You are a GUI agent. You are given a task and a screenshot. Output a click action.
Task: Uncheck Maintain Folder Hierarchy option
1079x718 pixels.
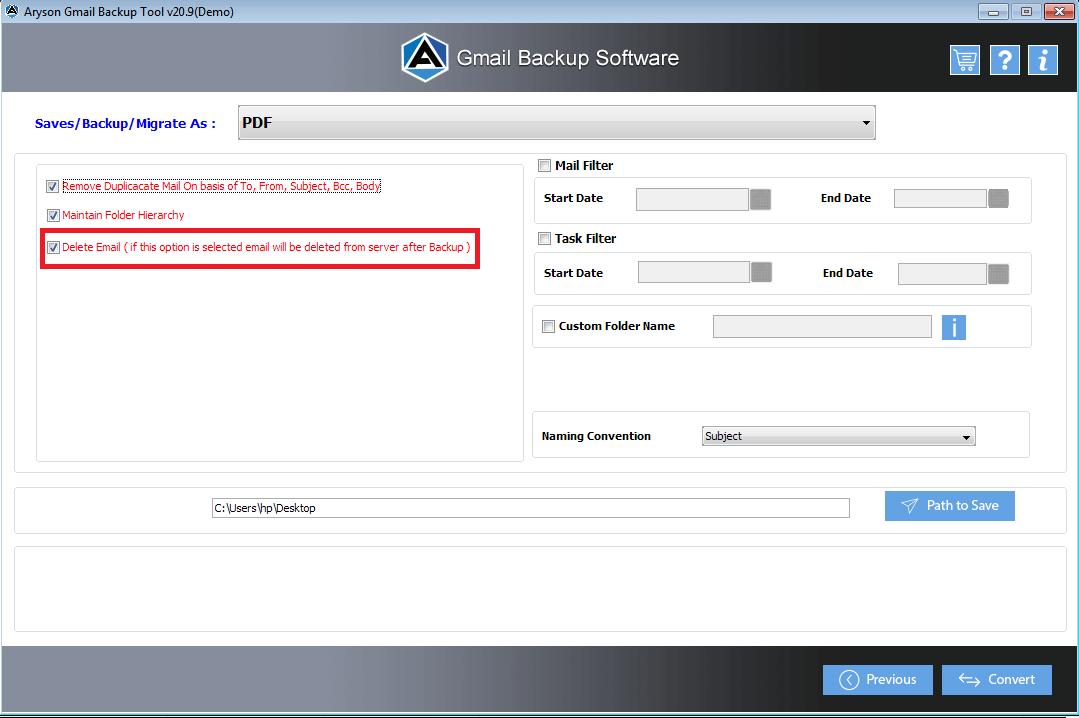pyautogui.click(x=53, y=215)
